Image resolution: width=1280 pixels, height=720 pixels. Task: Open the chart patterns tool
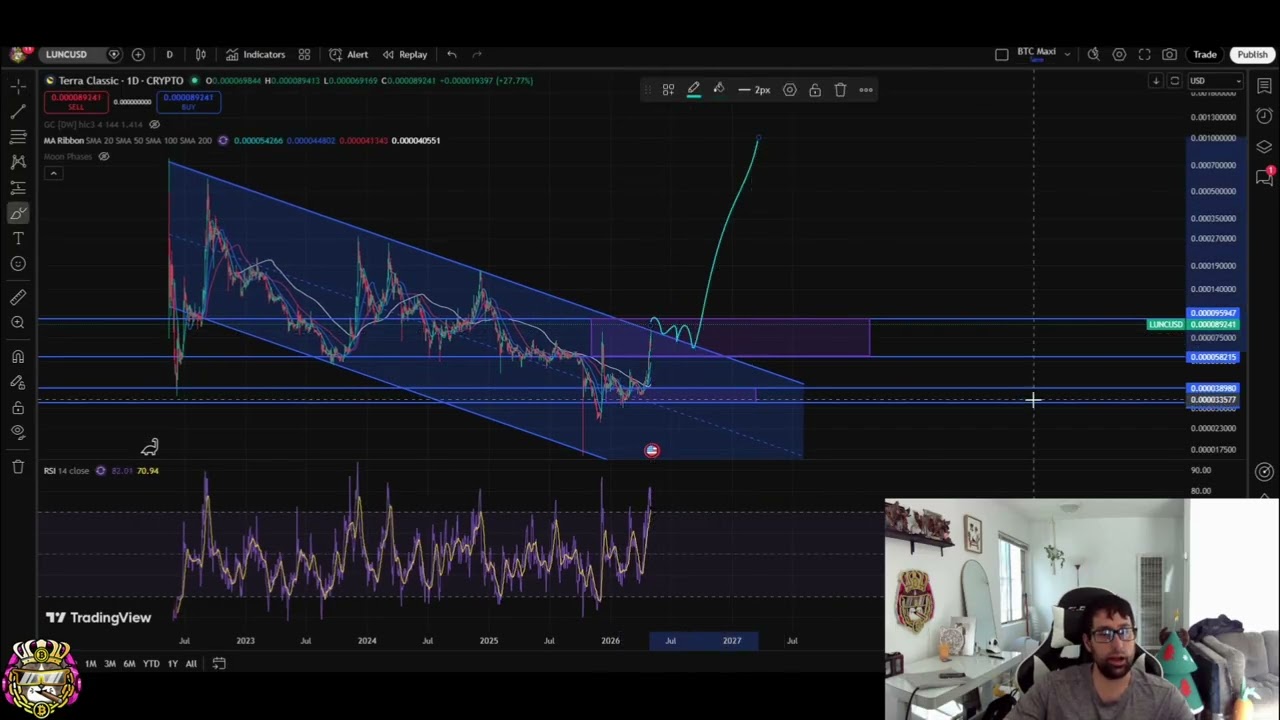tap(18, 161)
